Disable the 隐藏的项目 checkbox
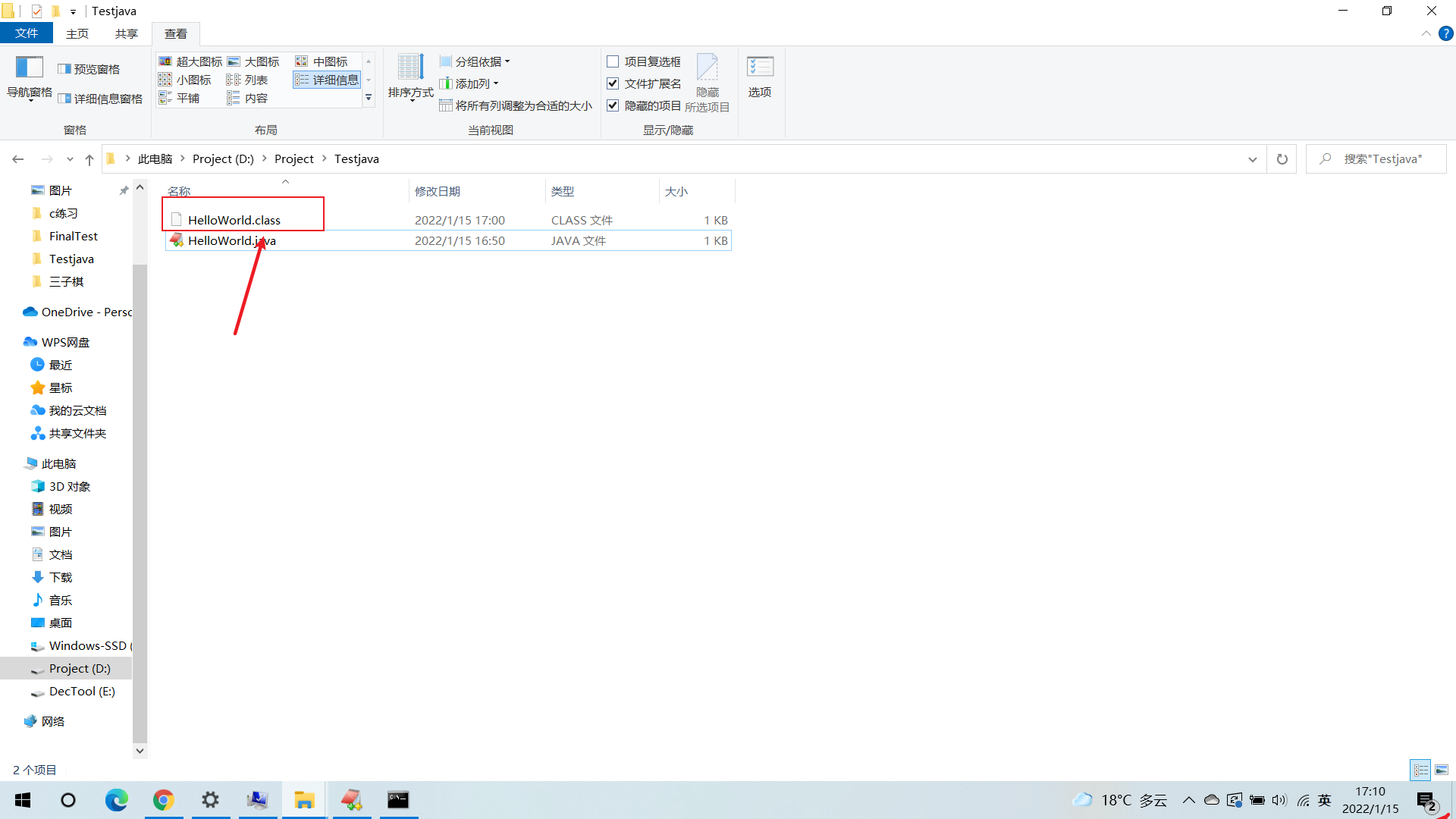The image size is (1456, 819). coord(613,105)
